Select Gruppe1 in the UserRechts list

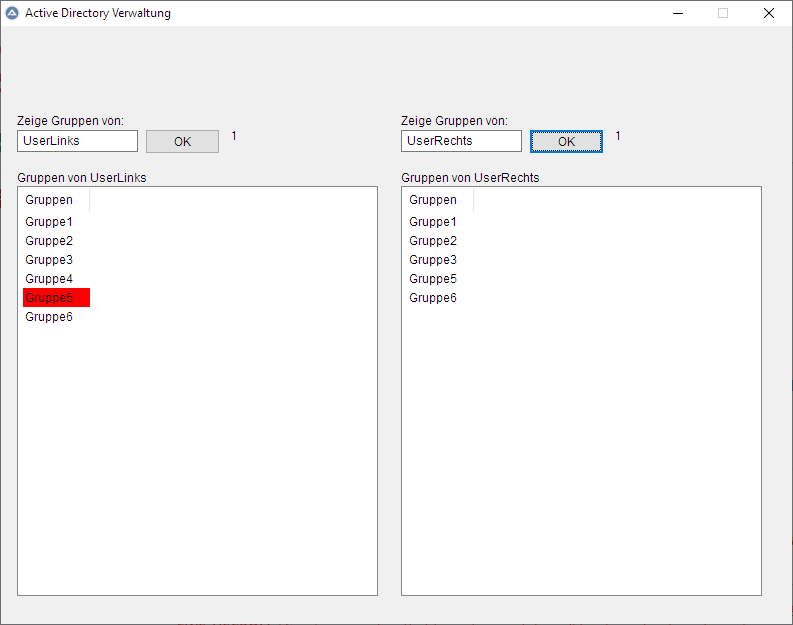433,222
